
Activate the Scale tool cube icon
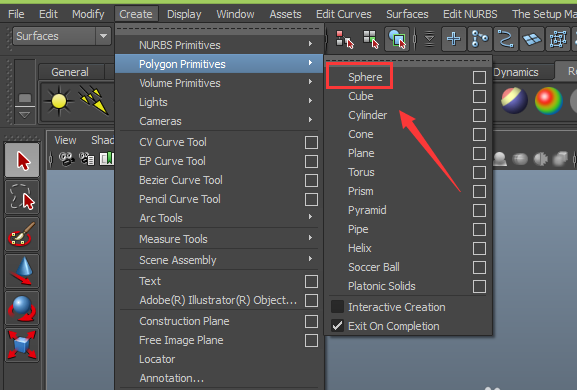[22, 345]
